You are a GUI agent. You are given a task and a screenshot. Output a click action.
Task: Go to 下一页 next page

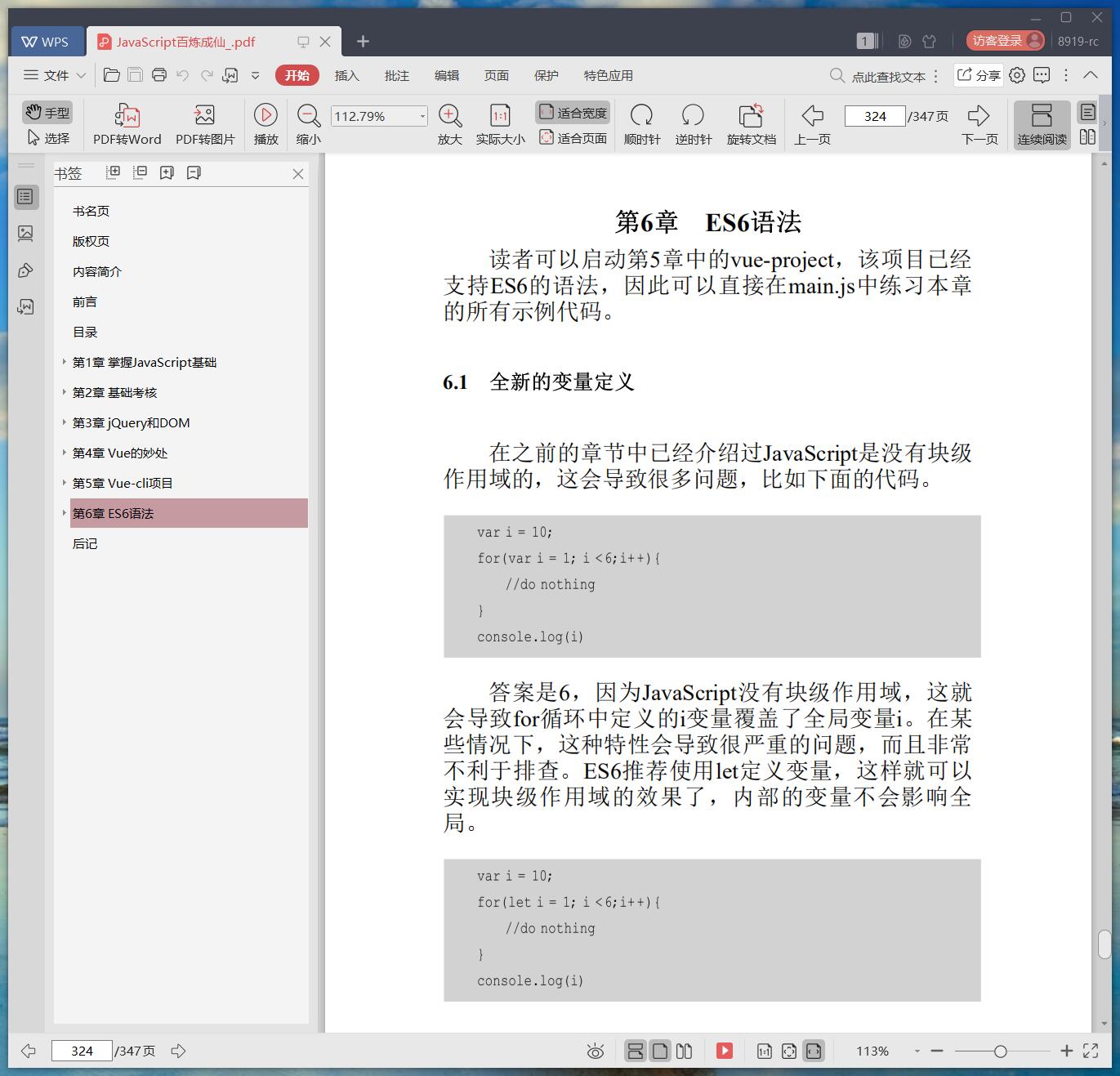pos(979,124)
